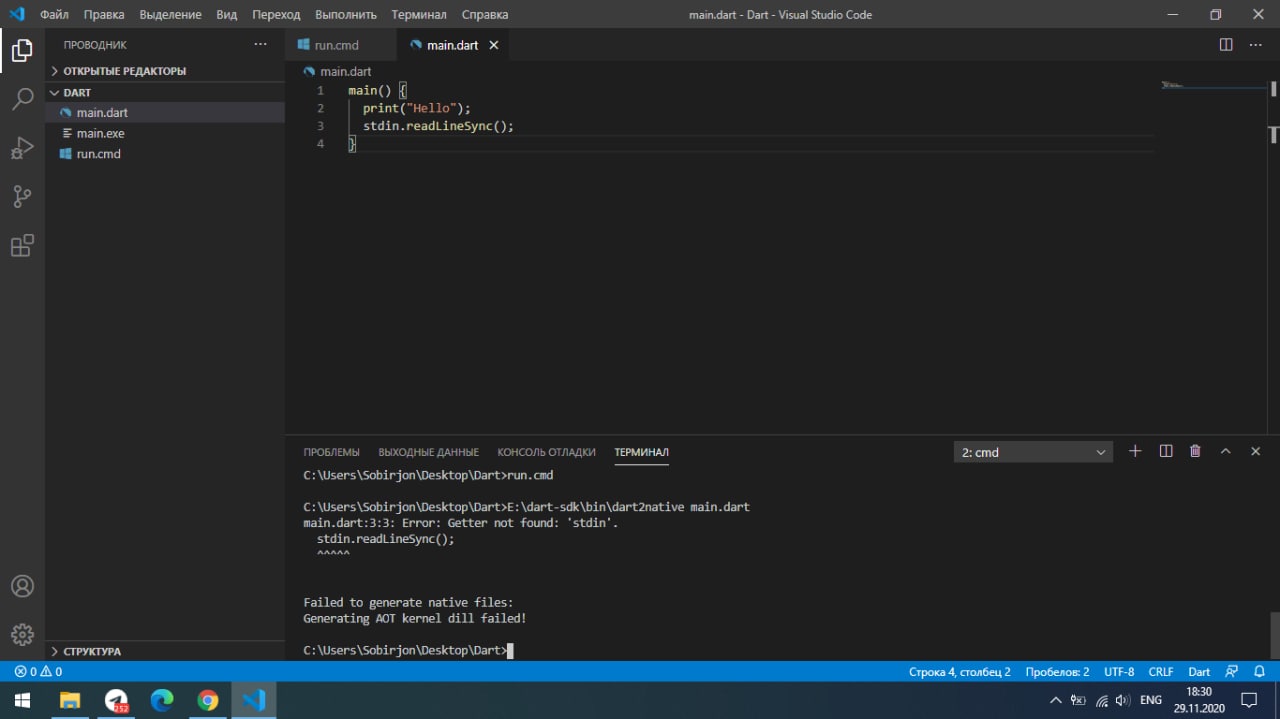Open the Explorer panel's more actions ellipsis
Screen dimensions: 1280x719
click(x=260, y=44)
